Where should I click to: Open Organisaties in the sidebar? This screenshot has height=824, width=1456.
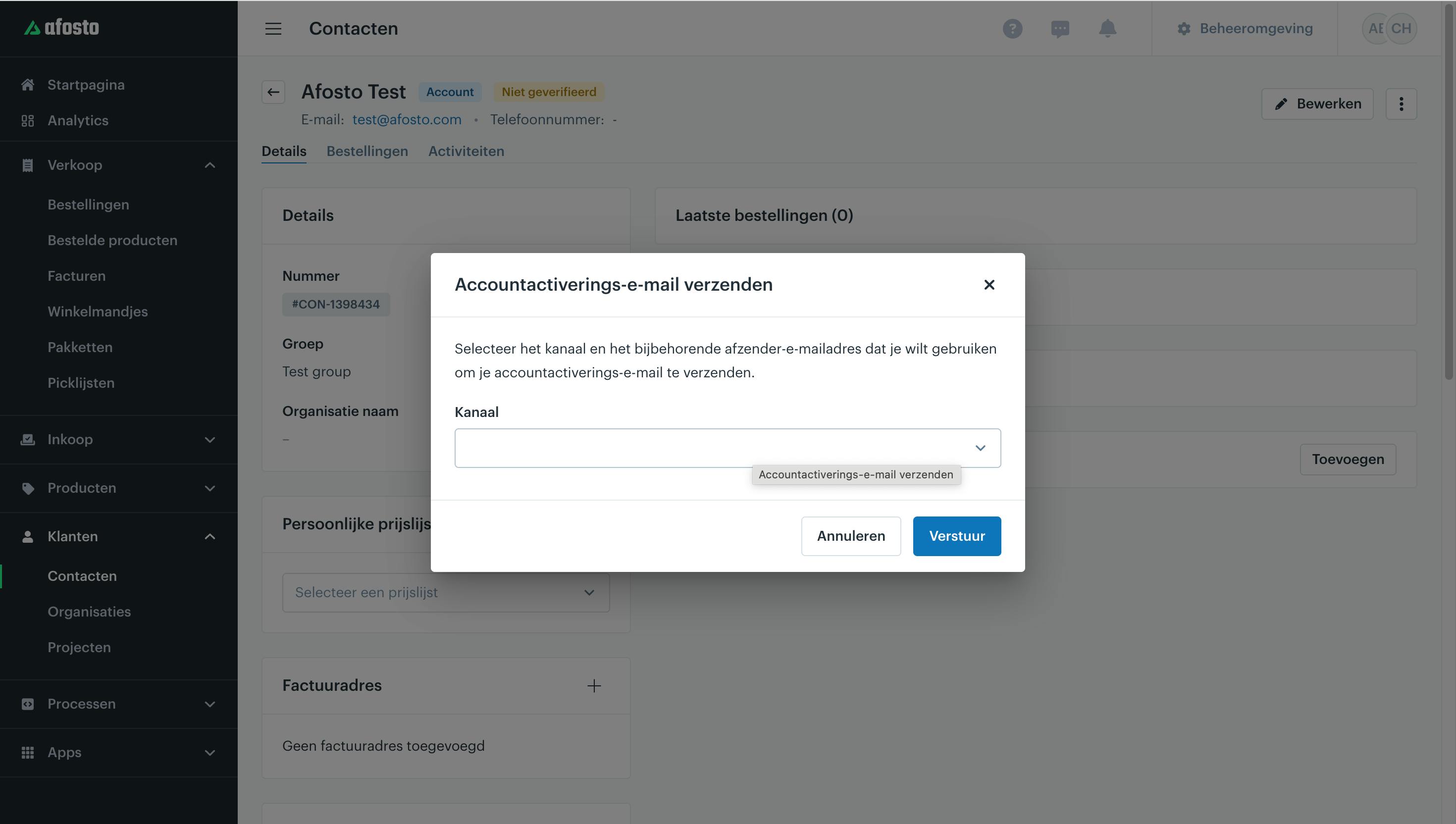pyautogui.click(x=89, y=611)
